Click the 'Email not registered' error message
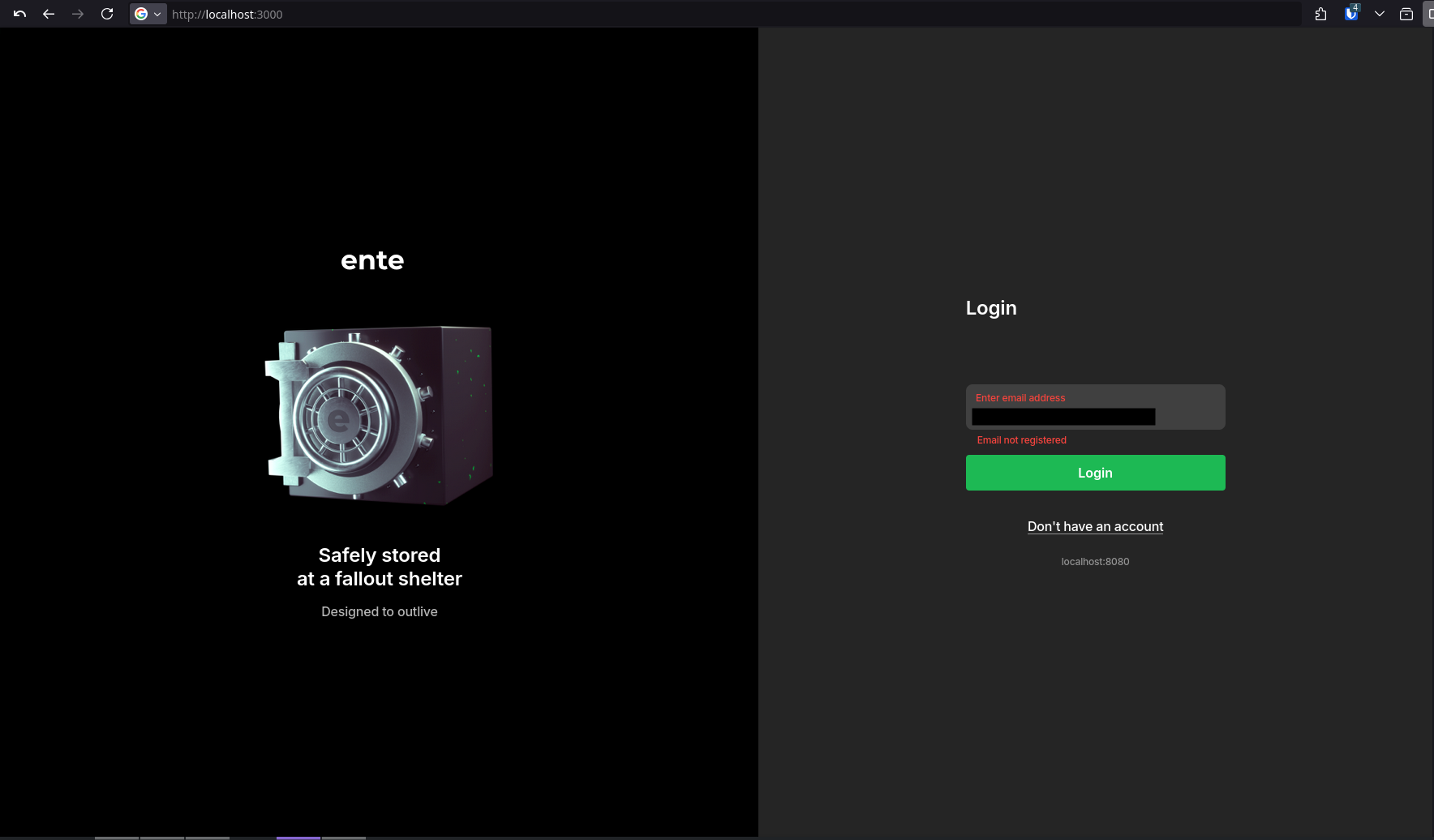The height and width of the screenshot is (840, 1434). coord(1022,440)
